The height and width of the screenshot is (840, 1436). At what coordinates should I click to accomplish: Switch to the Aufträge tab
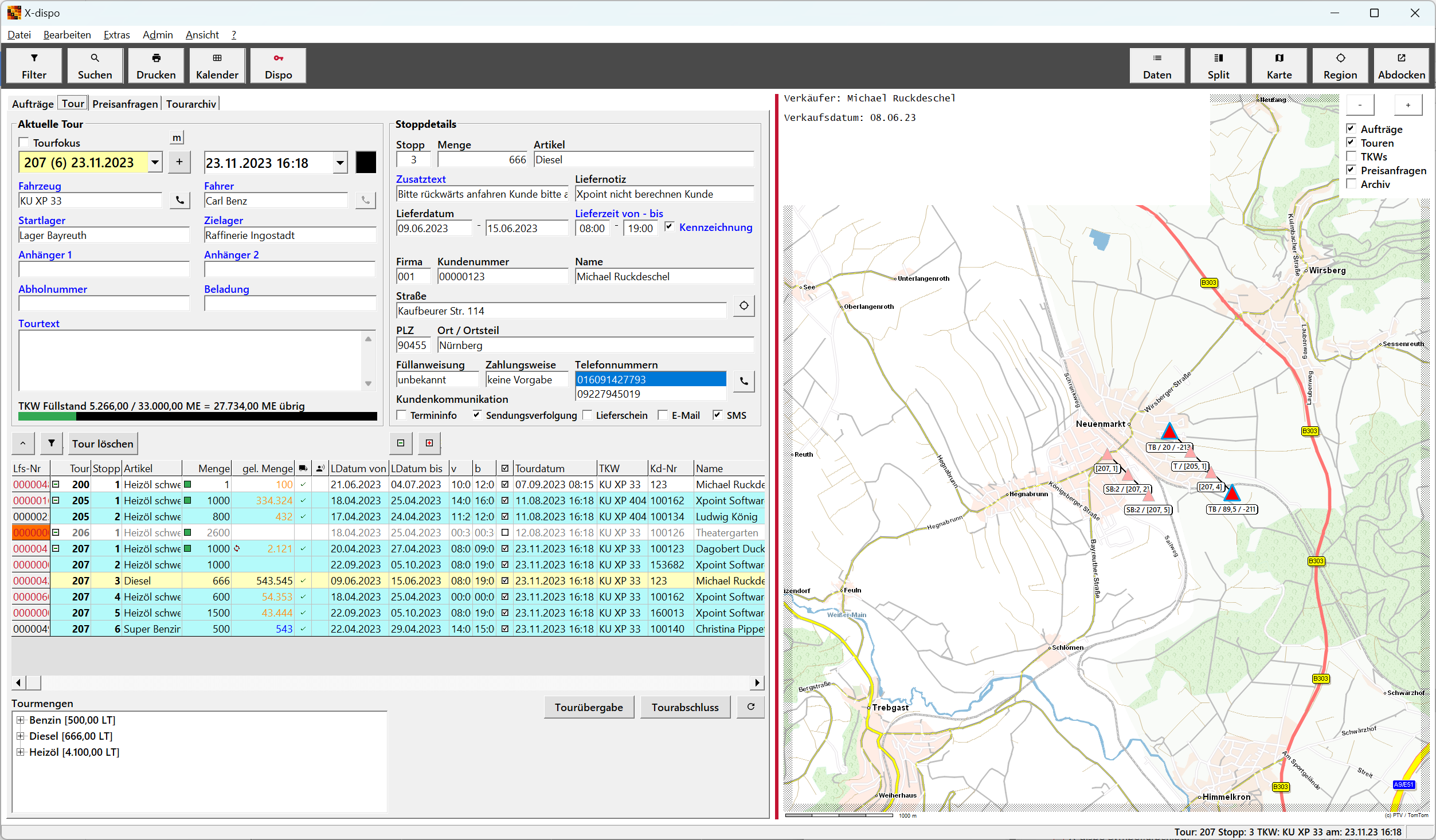[x=33, y=104]
